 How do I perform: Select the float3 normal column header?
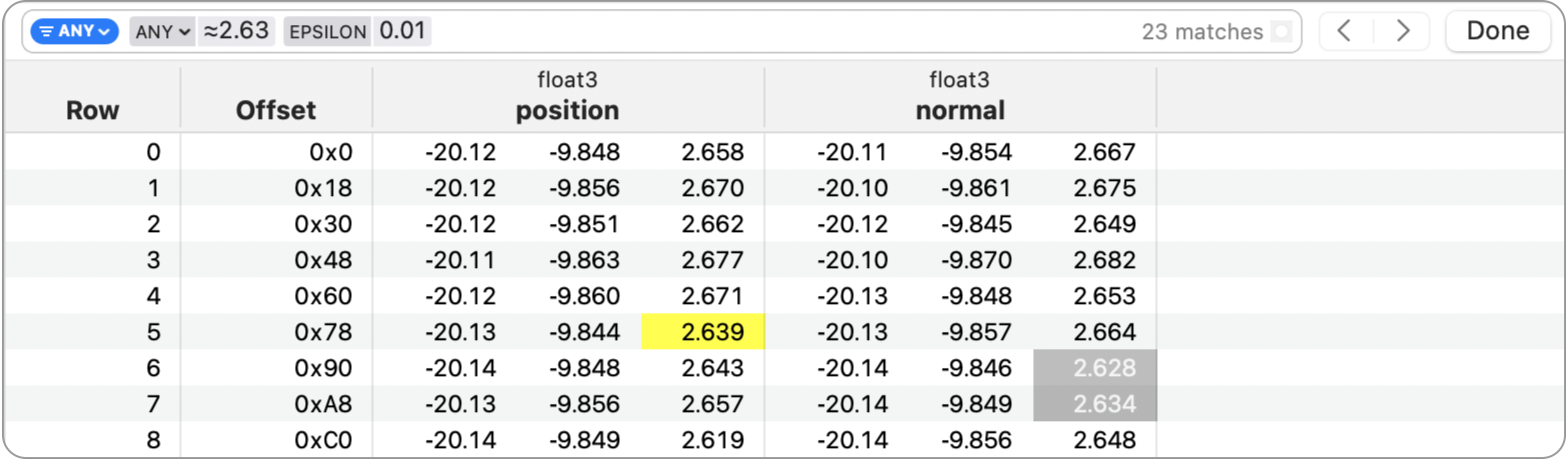(960, 97)
